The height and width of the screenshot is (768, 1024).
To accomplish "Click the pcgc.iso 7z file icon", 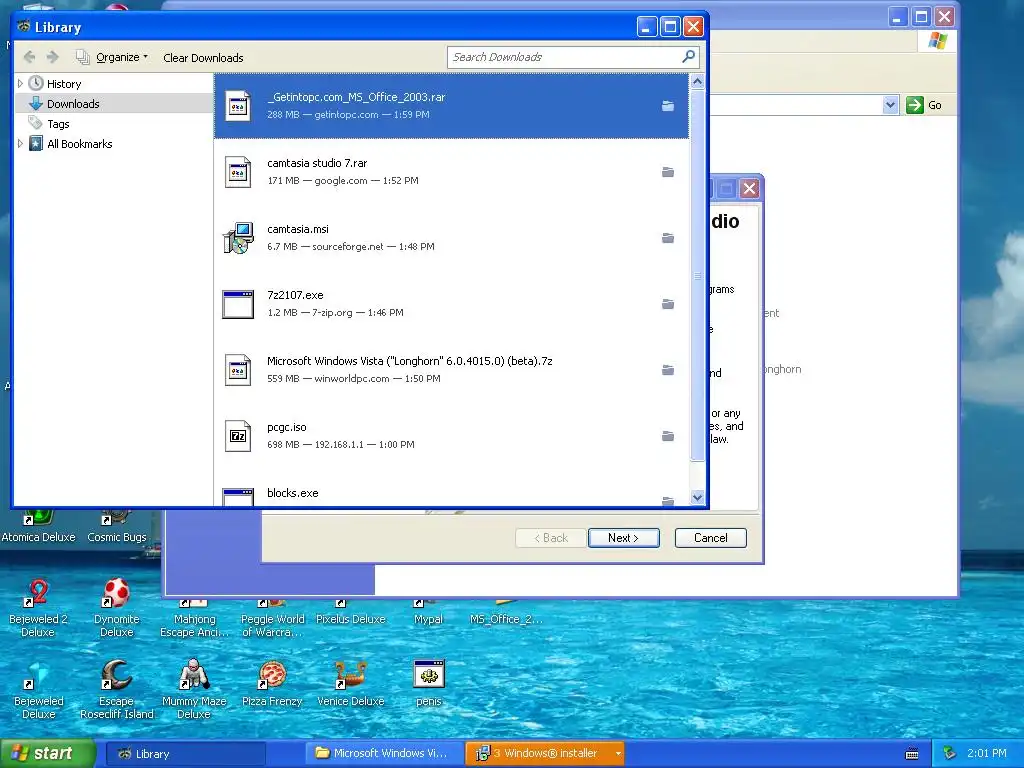I will coord(238,436).
